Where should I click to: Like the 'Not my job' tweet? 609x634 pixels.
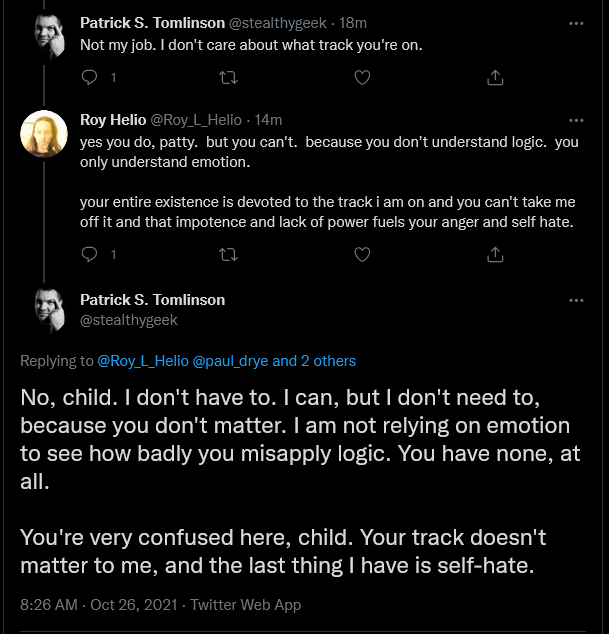[x=362, y=77]
